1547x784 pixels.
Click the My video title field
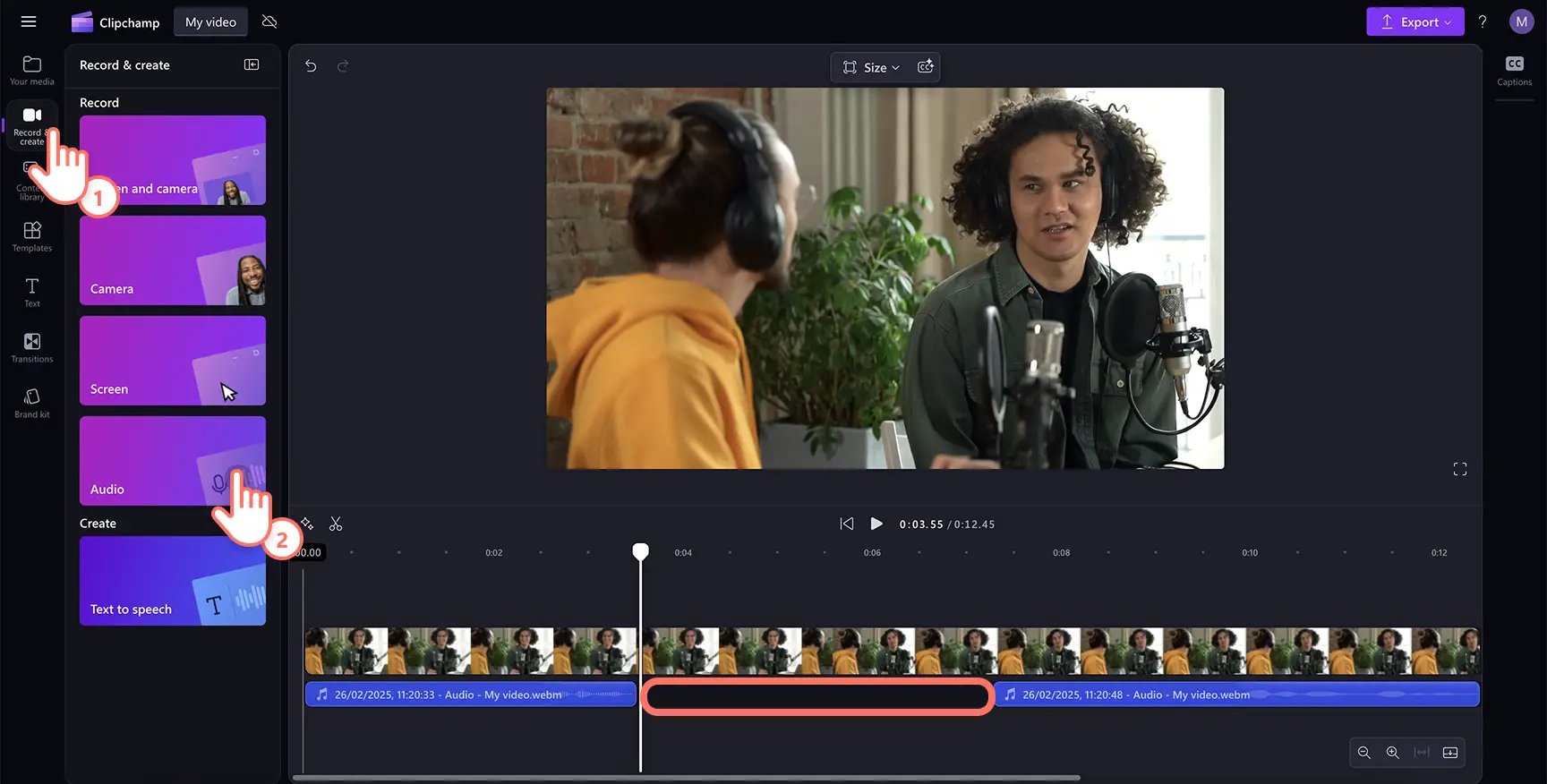[210, 22]
